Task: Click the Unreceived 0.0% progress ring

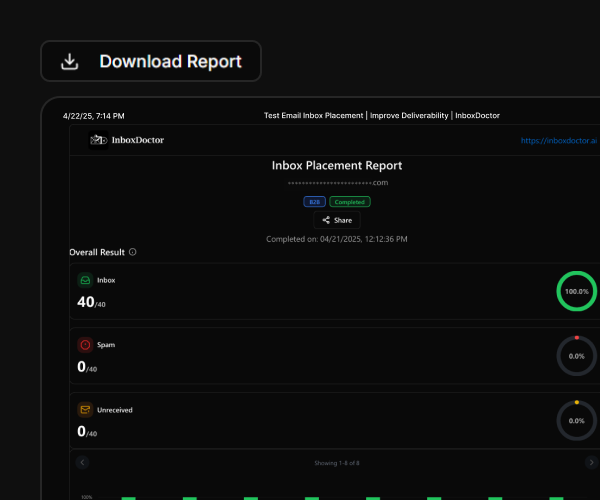Action: pos(577,420)
